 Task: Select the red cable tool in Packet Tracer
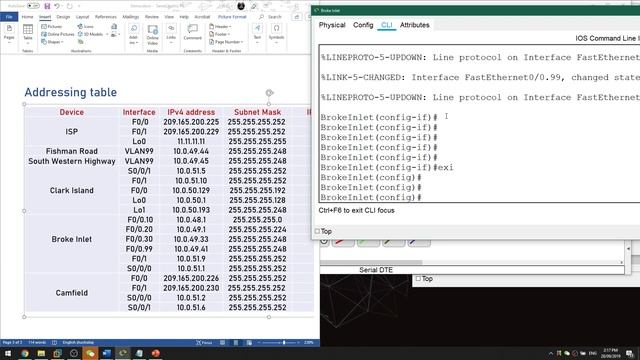coord(343,242)
